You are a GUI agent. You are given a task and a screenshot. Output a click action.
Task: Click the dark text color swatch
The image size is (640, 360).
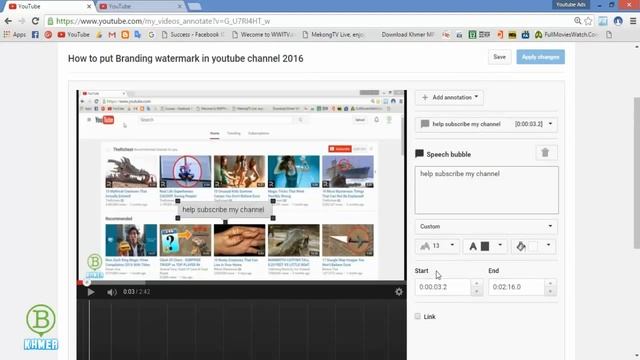[x=485, y=246]
